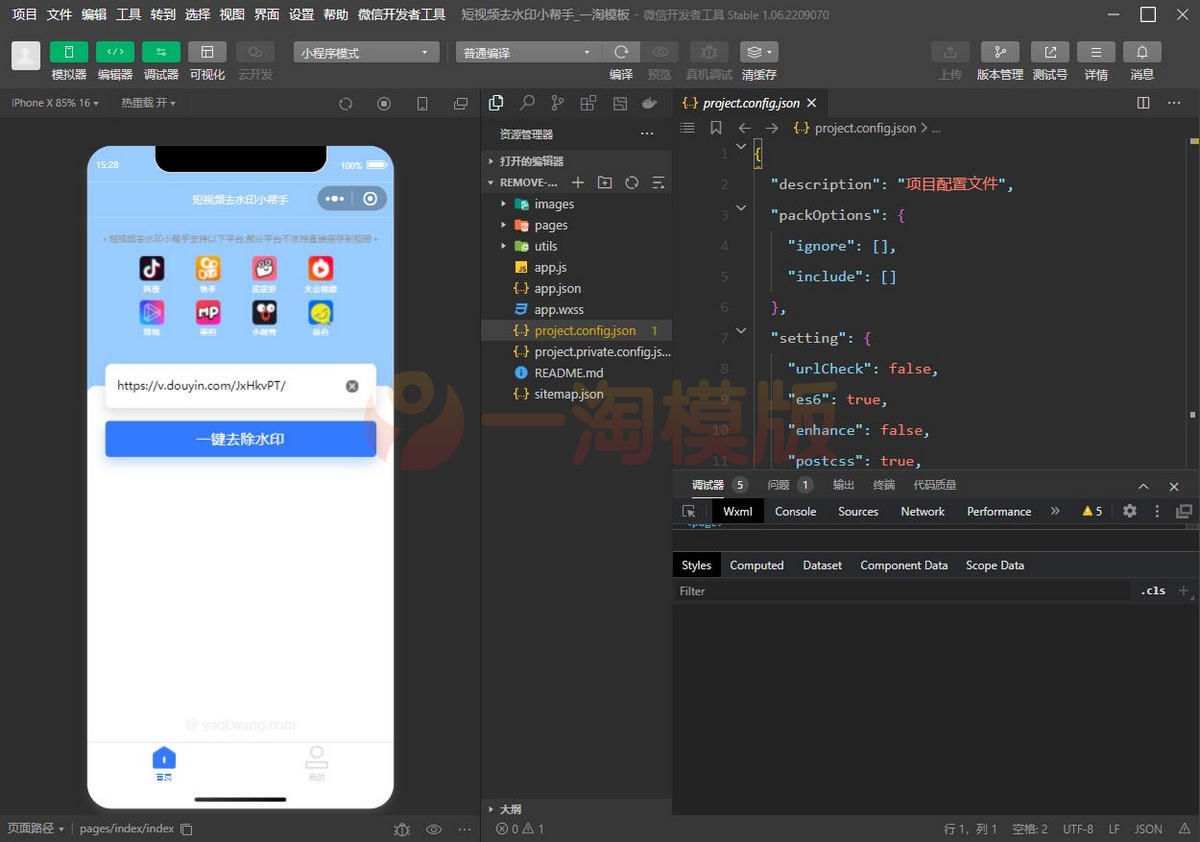Click the collapse folders icon in explorer
Viewport: 1200px width, 842px height.
(x=658, y=182)
